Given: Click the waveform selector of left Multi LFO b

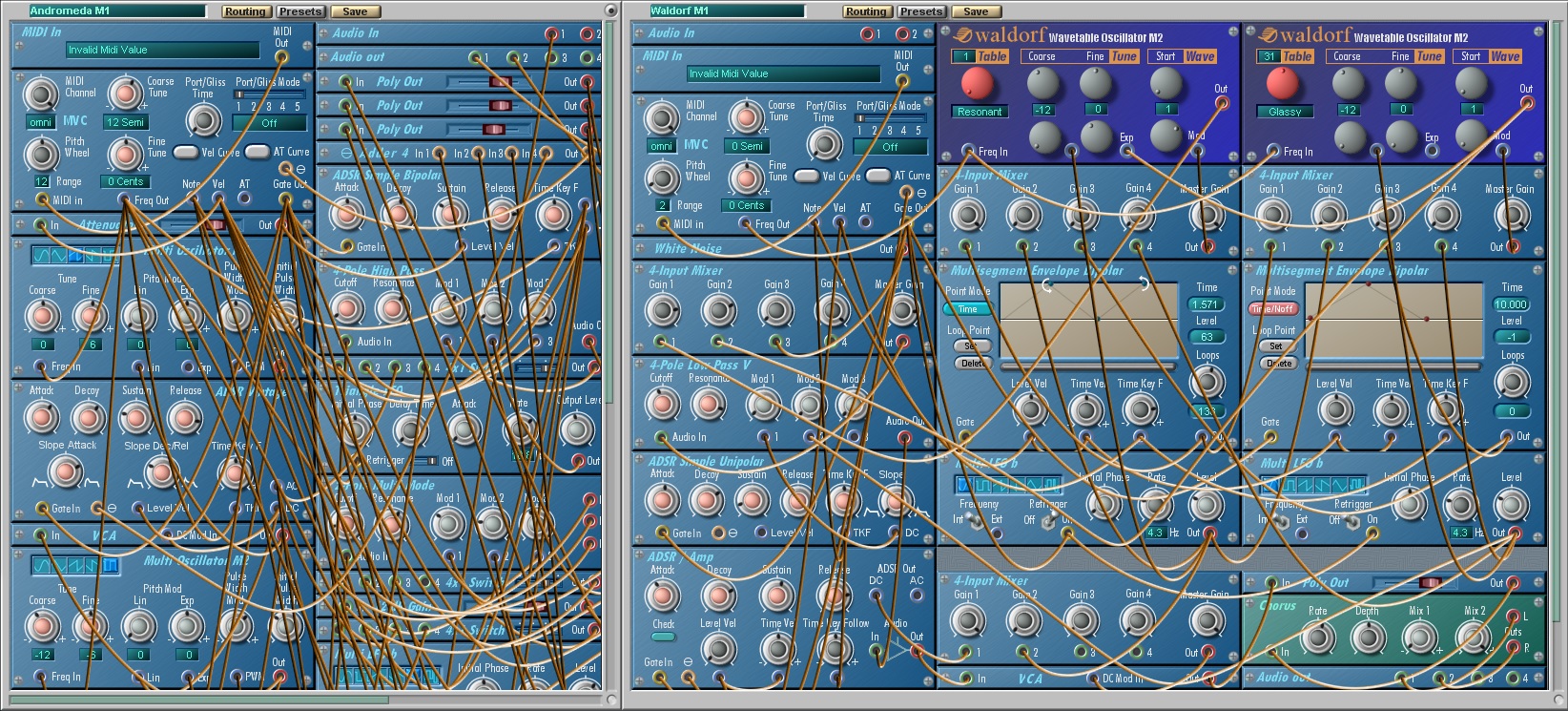Looking at the screenshot, I should tap(1009, 484).
